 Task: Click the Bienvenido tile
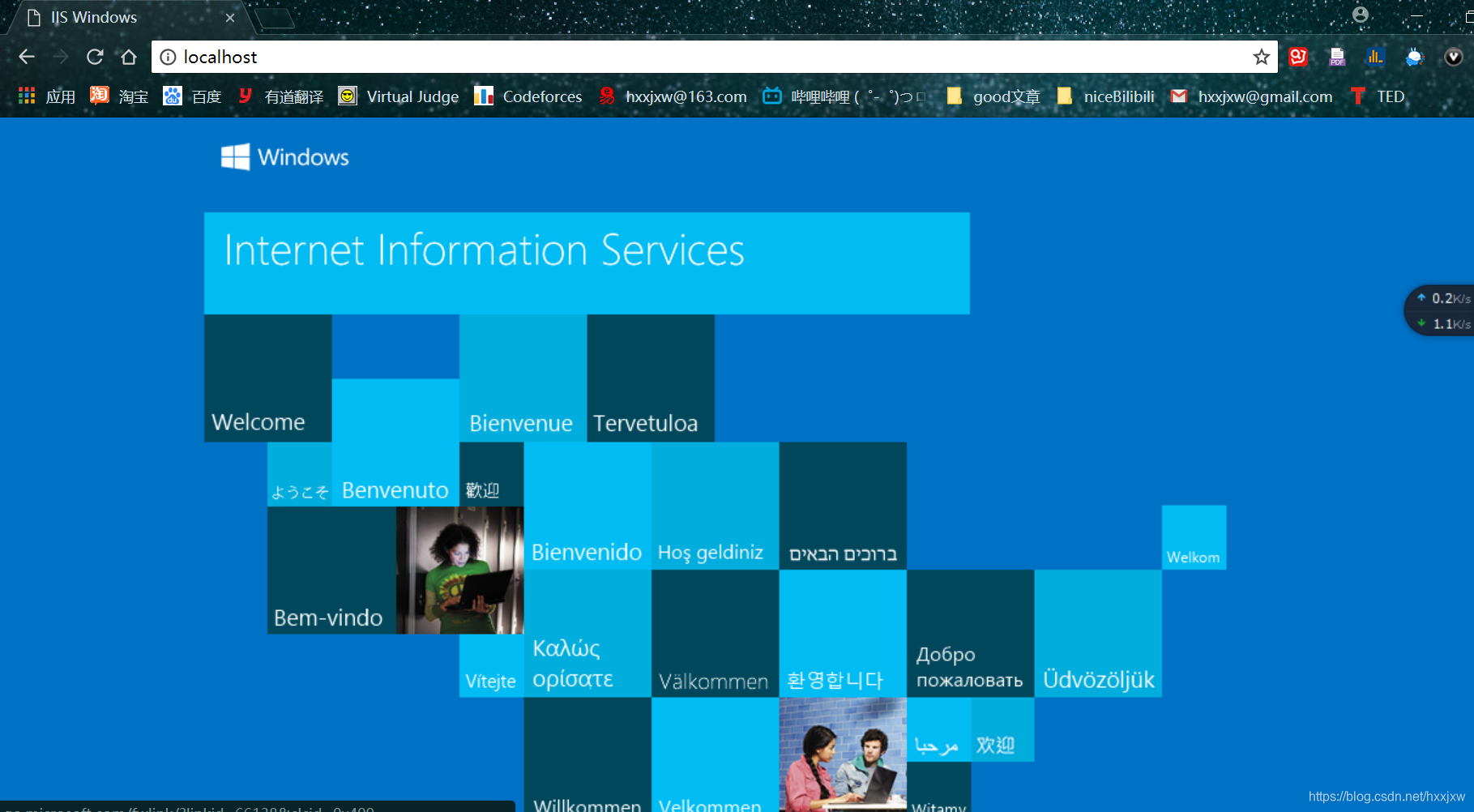tap(587, 506)
